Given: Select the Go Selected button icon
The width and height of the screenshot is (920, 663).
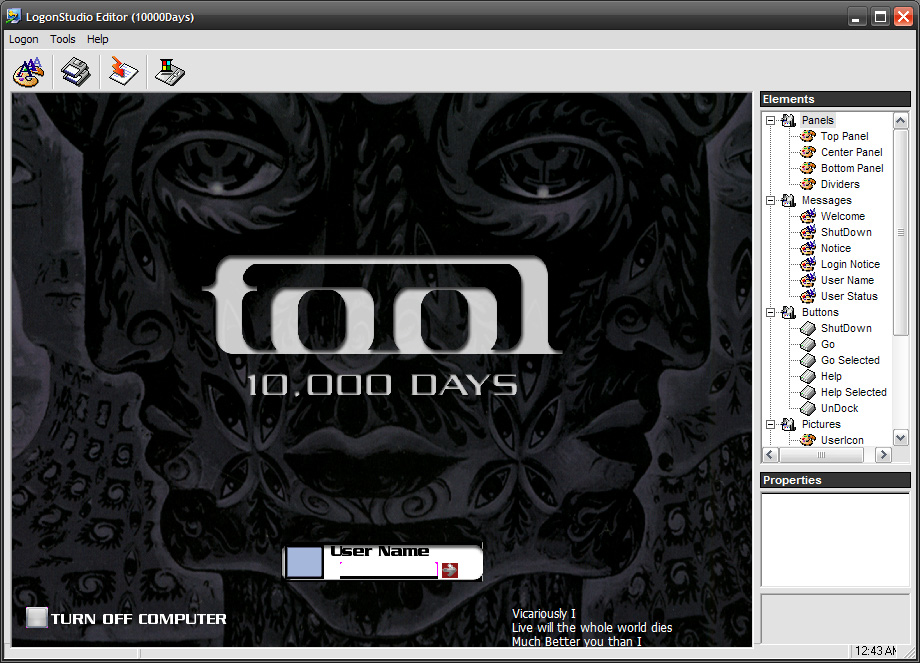Looking at the screenshot, I should 808,360.
